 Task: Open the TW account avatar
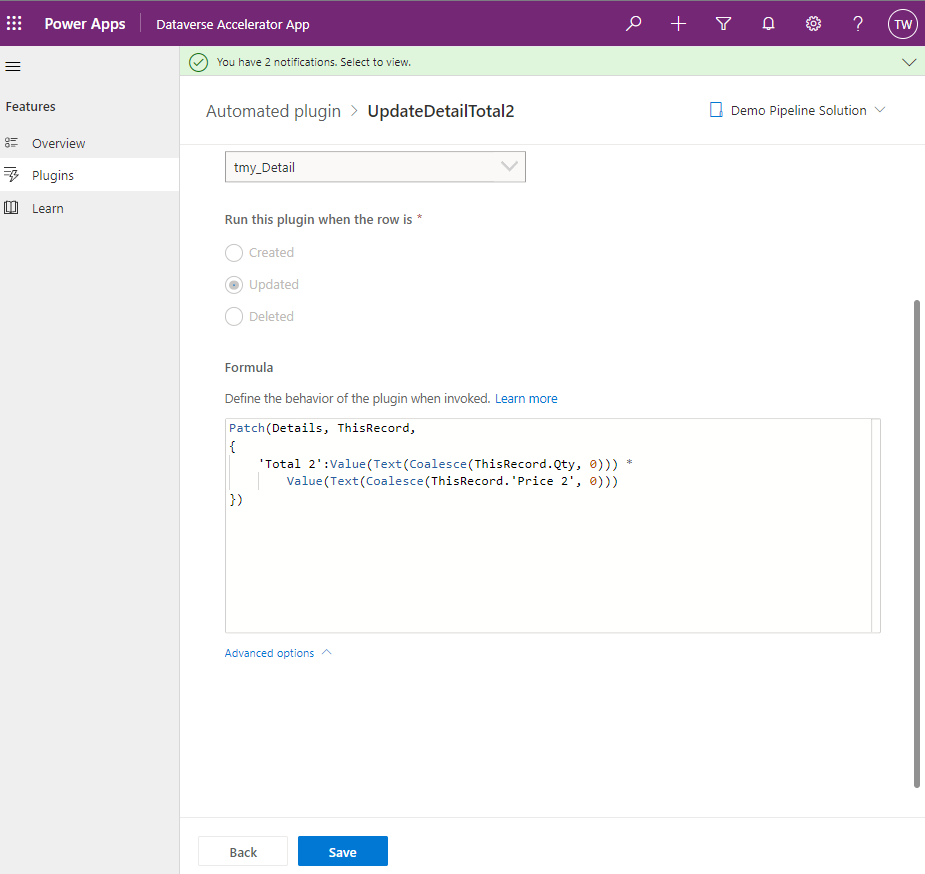[x=903, y=24]
